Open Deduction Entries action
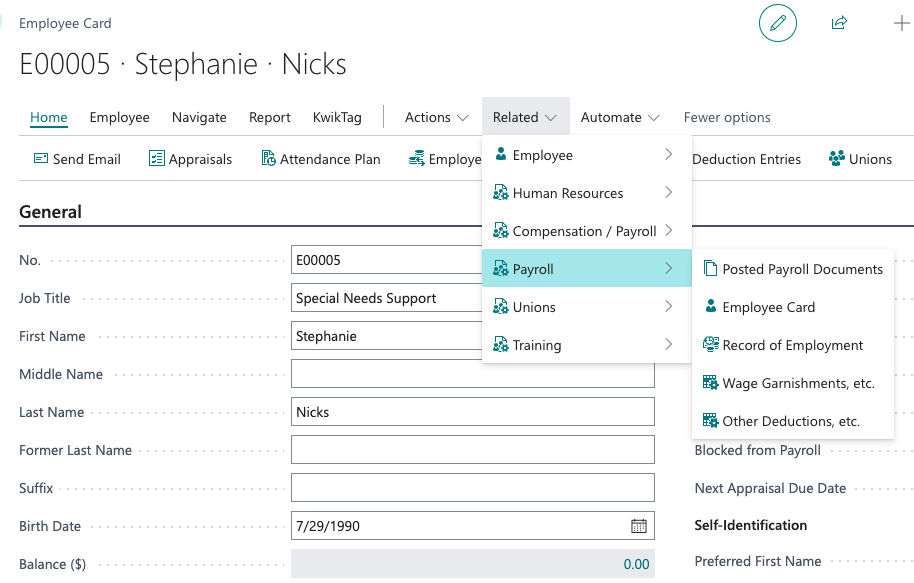 (x=746, y=159)
